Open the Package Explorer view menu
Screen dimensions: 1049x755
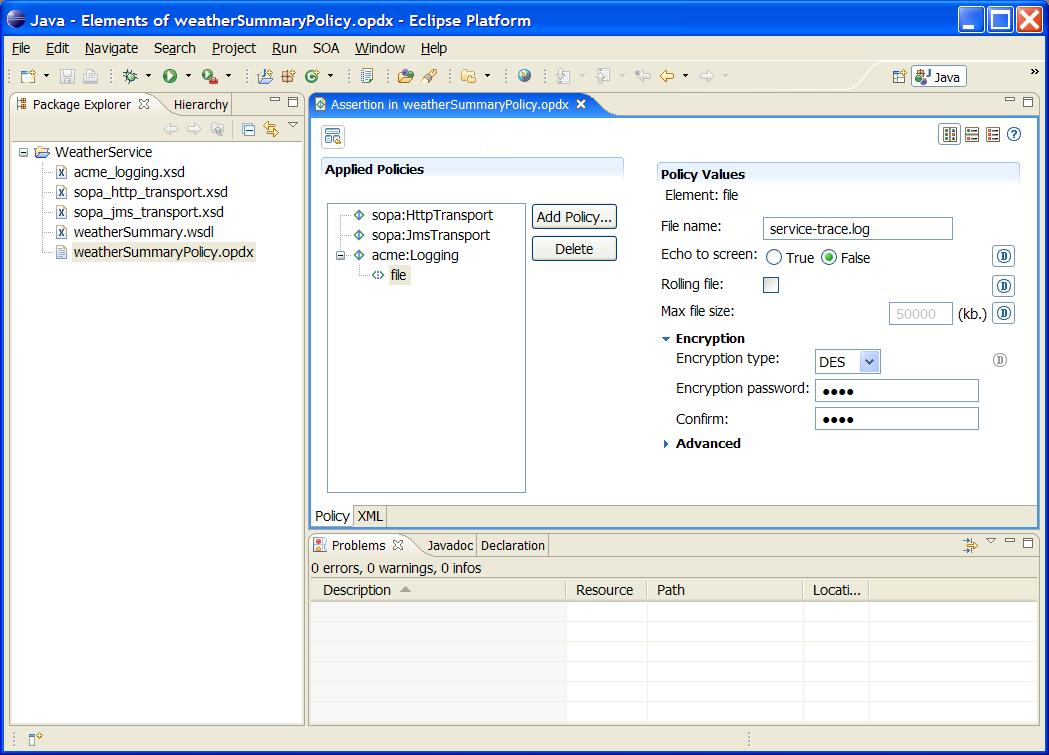pos(292,125)
